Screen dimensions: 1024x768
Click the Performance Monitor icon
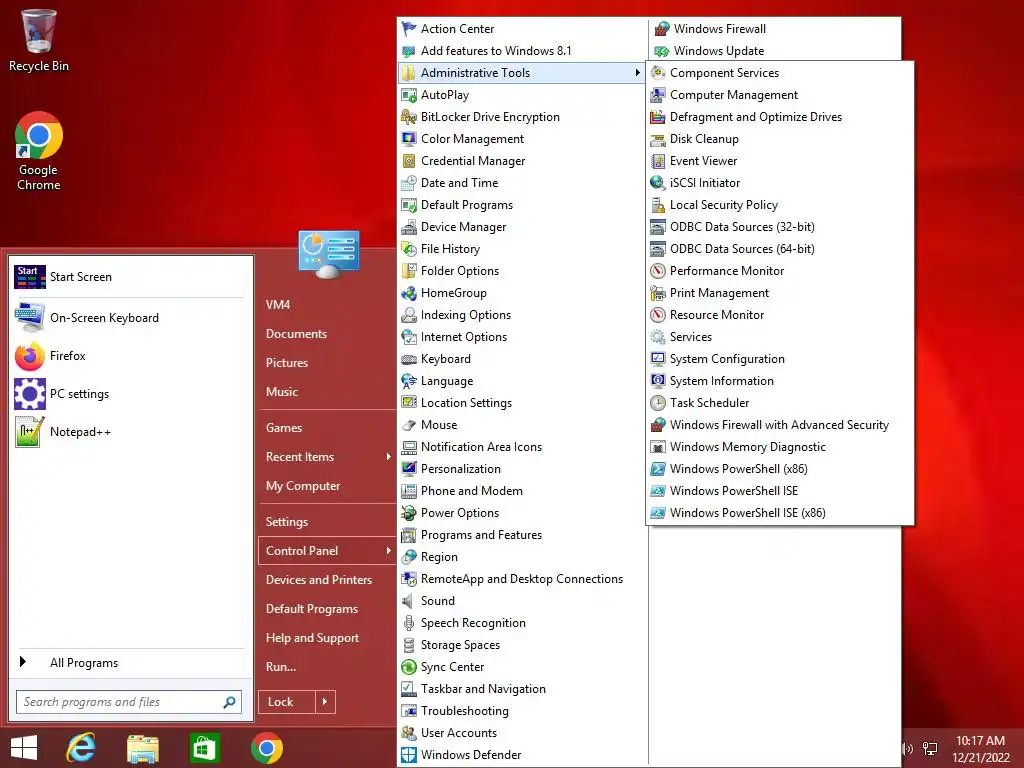coord(658,271)
